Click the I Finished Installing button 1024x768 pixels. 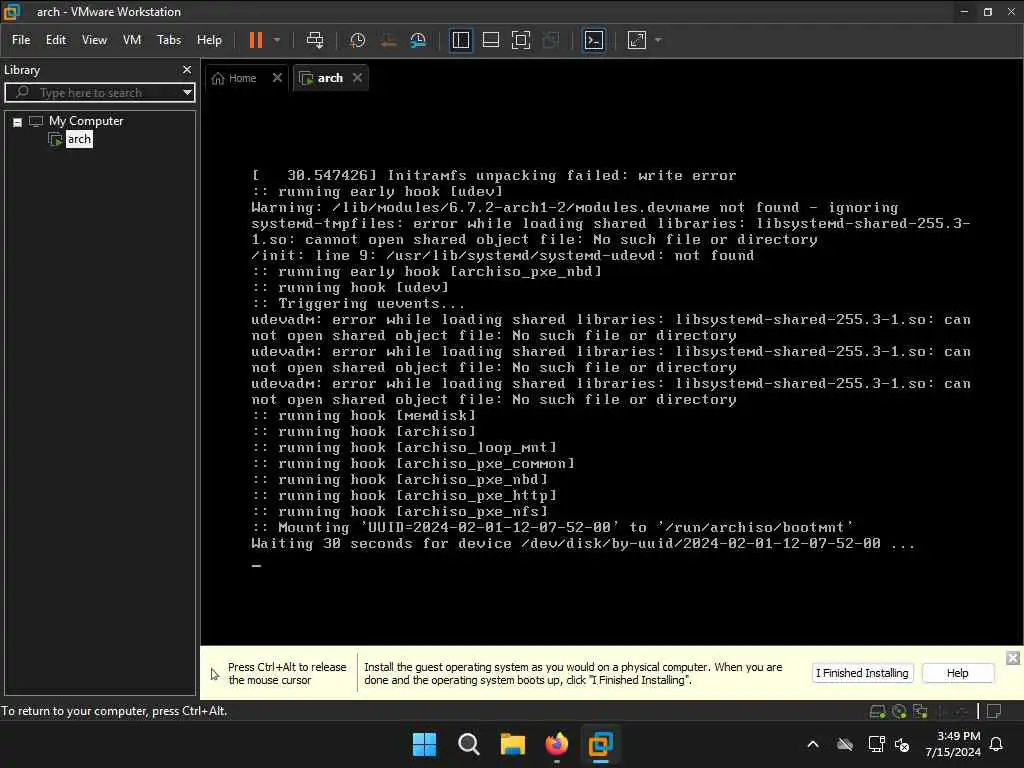(x=861, y=673)
